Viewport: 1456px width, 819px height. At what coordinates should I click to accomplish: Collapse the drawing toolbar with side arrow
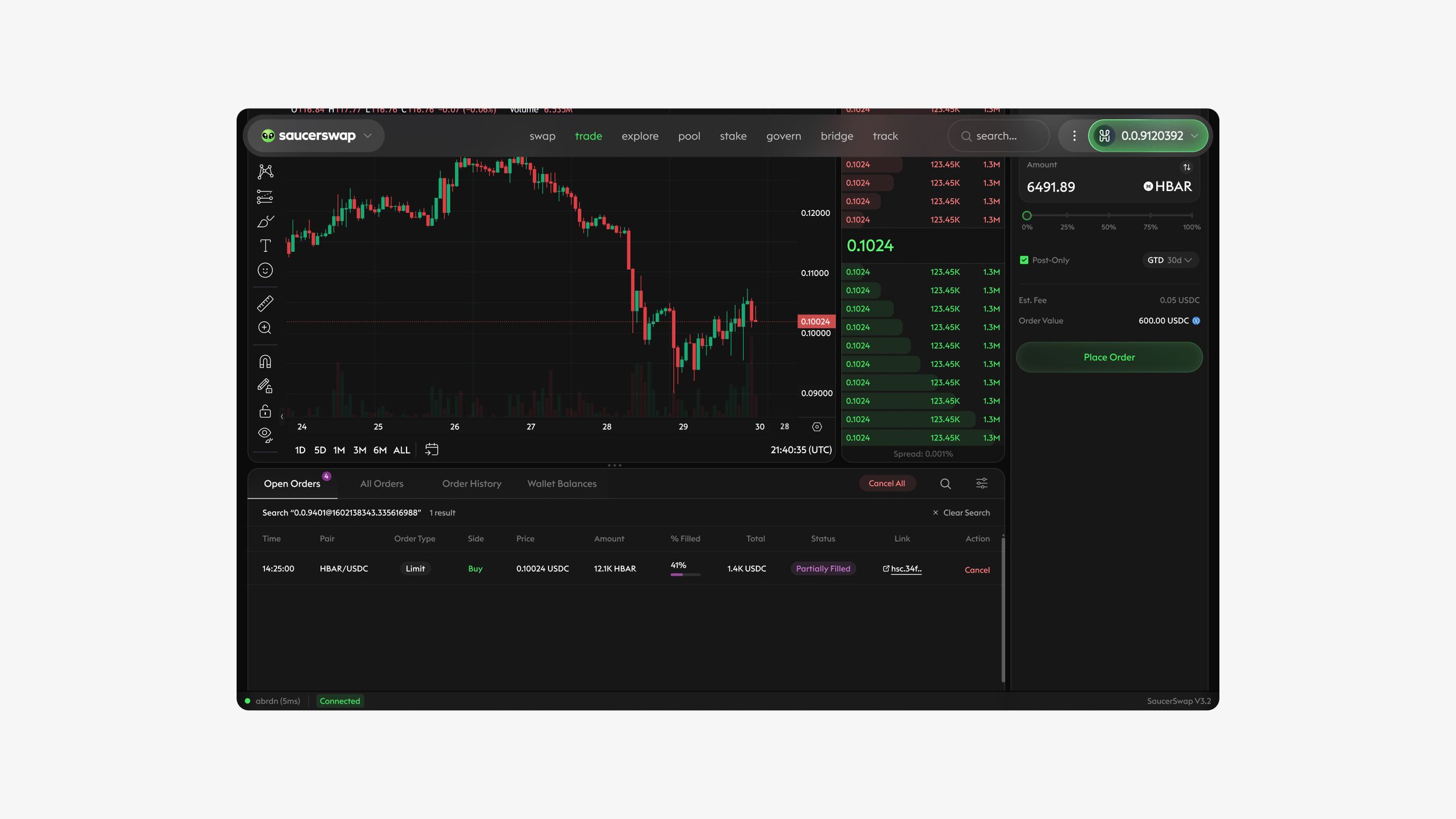(282, 417)
